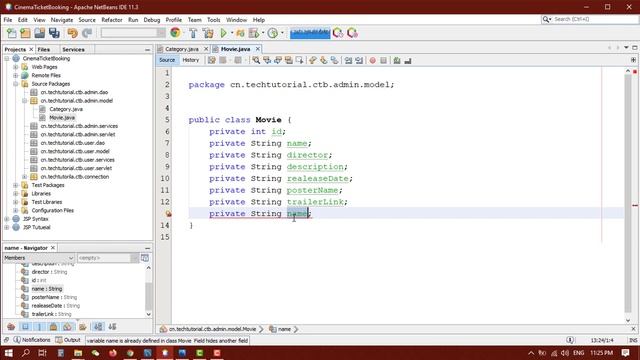Screen dimensions: 640x360
Task: Switch to the Services tab
Action: pyautogui.click(x=73, y=49)
